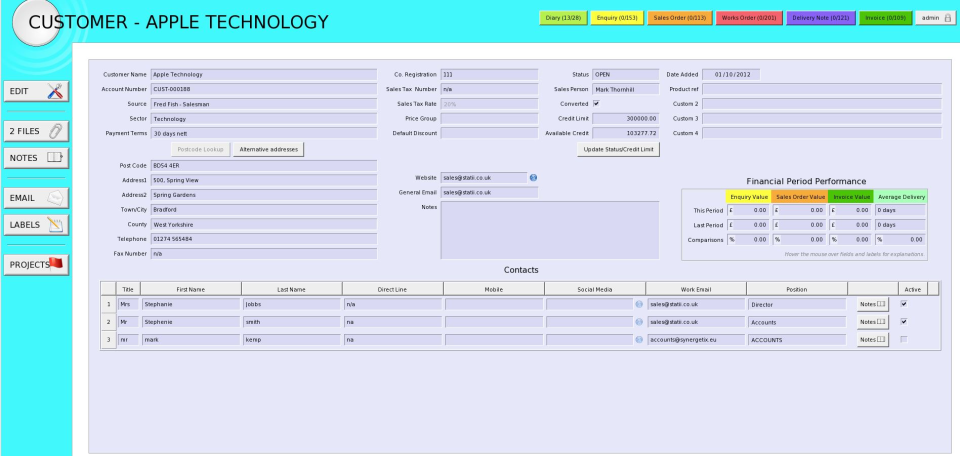Select contact row number 1
This screenshot has height=456, width=960.
click(109, 304)
